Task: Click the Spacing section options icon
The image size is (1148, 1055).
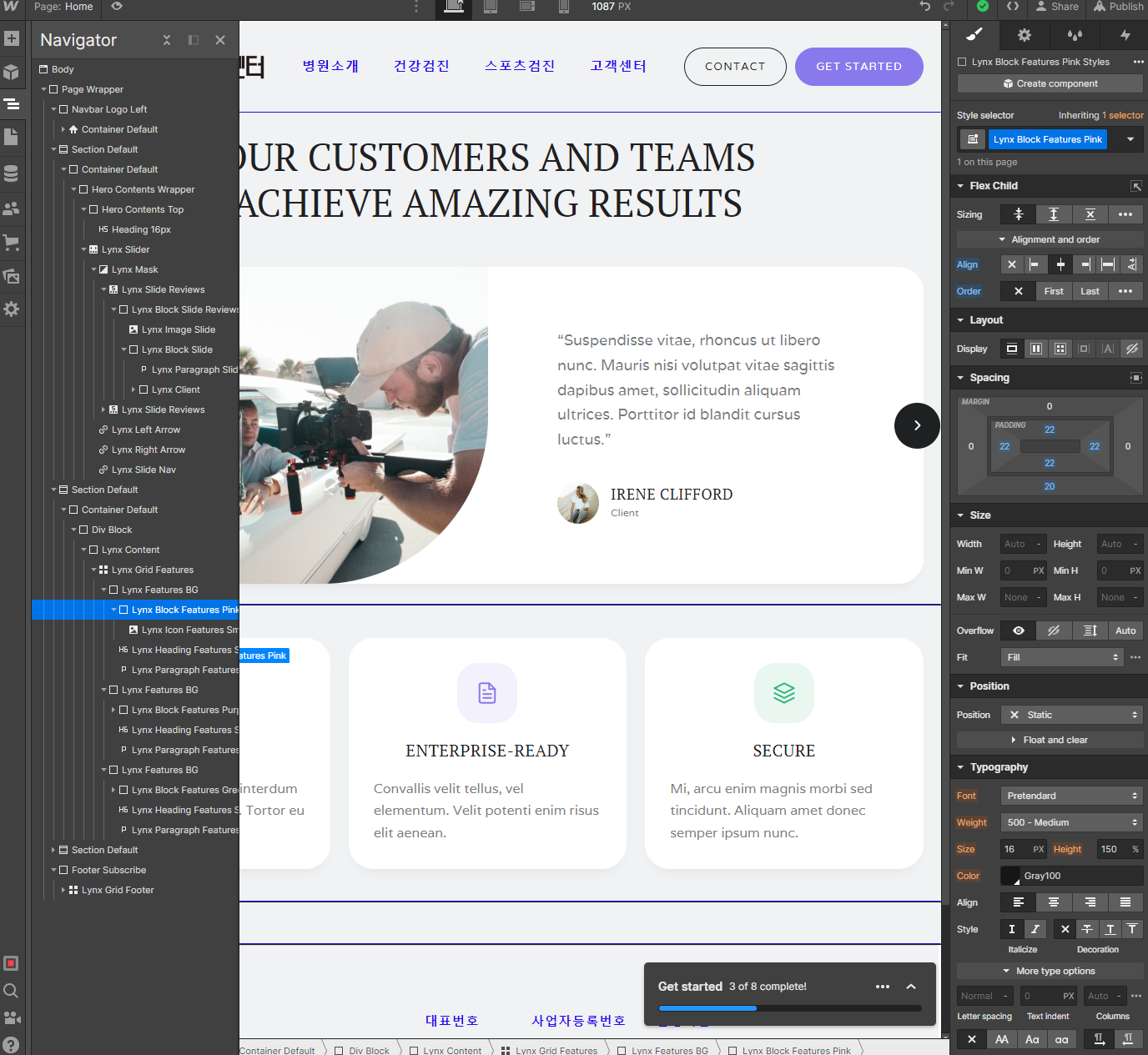Action: 1135,378
